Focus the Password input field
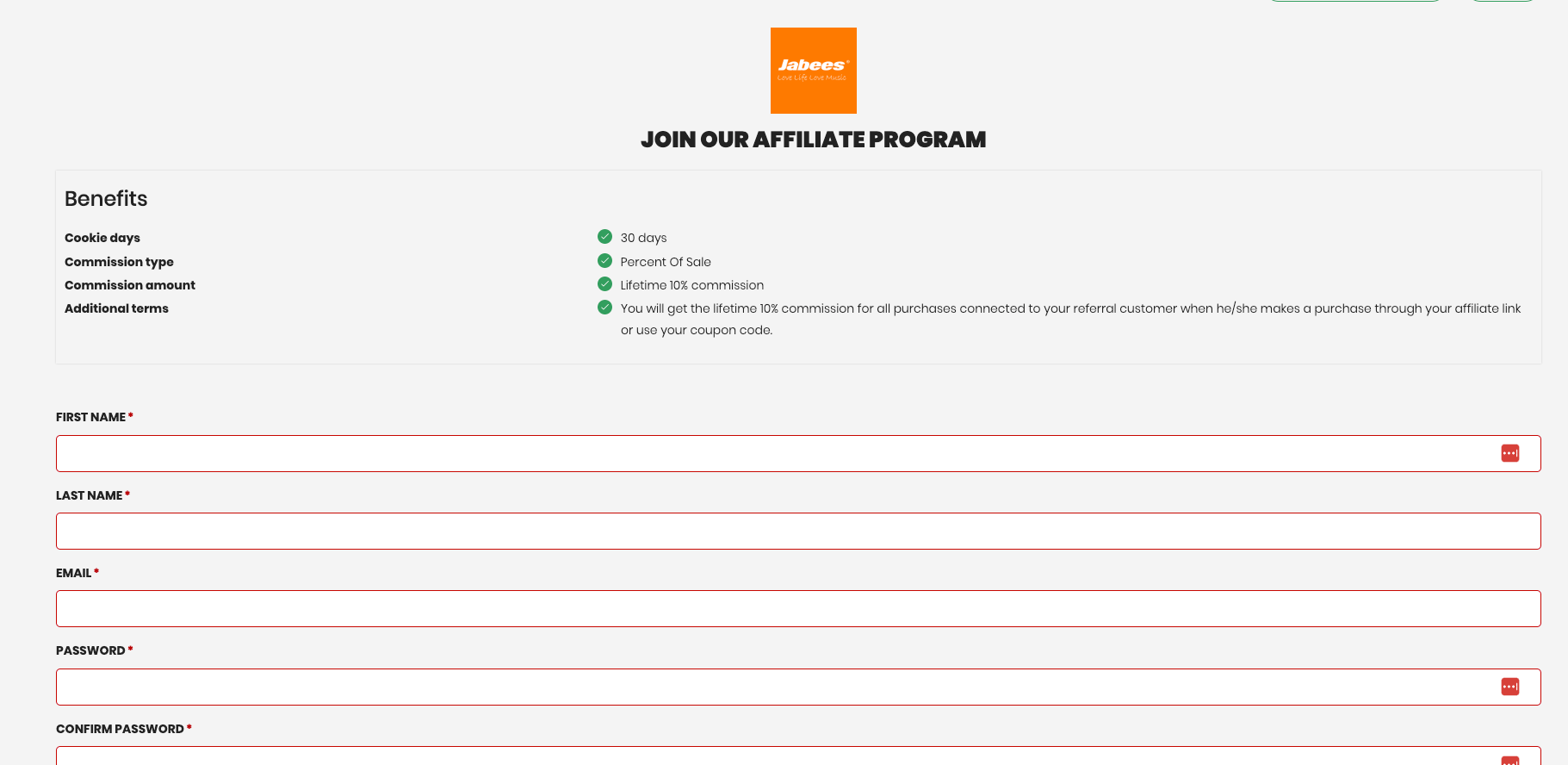The image size is (1568, 765). [x=775, y=687]
